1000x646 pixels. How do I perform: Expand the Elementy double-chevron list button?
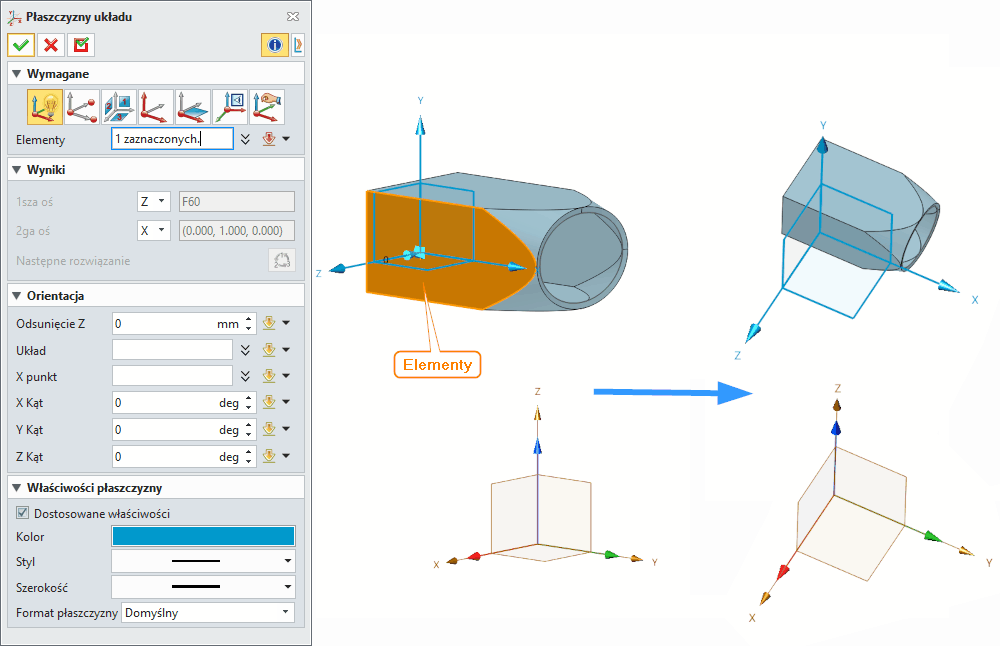(x=246, y=139)
